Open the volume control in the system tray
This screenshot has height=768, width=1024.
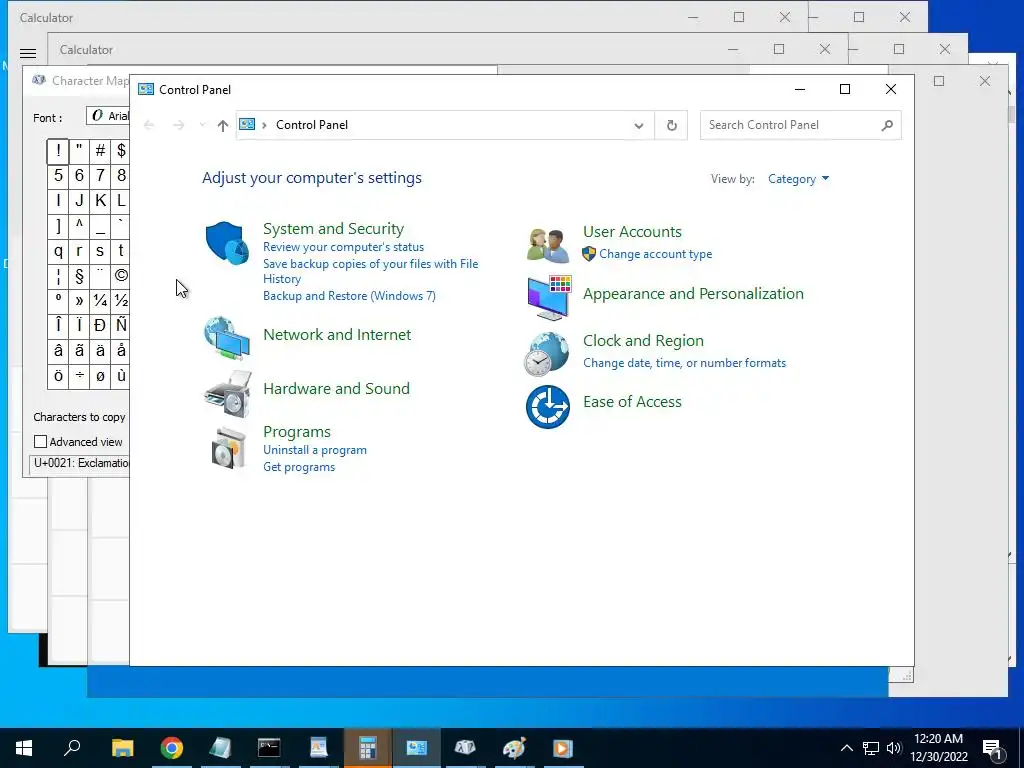pos(894,748)
